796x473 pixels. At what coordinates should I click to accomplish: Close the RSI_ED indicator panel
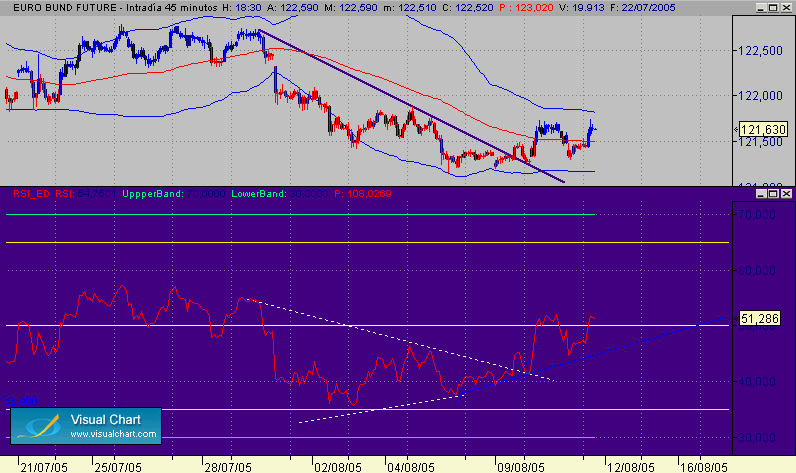coord(786,193)
